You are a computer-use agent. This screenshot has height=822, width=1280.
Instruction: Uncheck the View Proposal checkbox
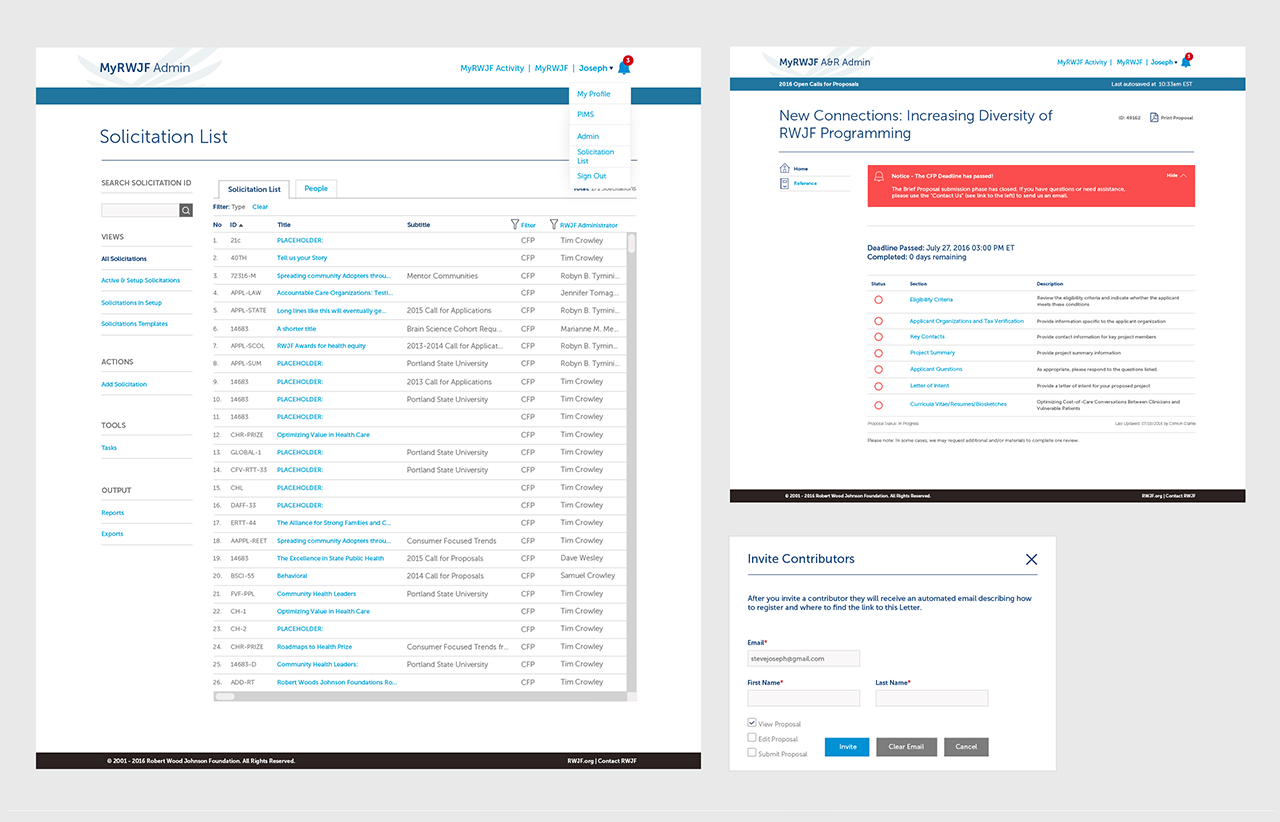point(752,723)
